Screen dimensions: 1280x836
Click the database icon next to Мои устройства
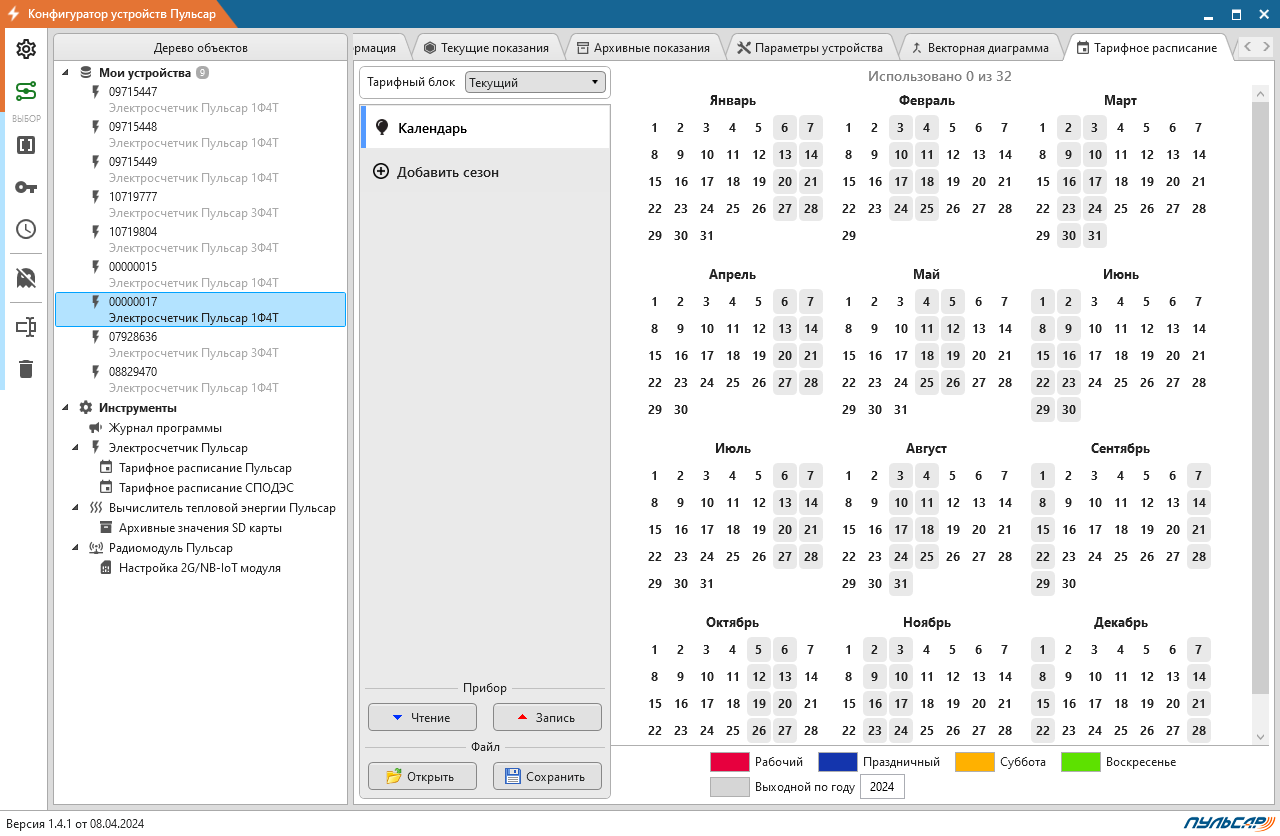tap(85, 73)
